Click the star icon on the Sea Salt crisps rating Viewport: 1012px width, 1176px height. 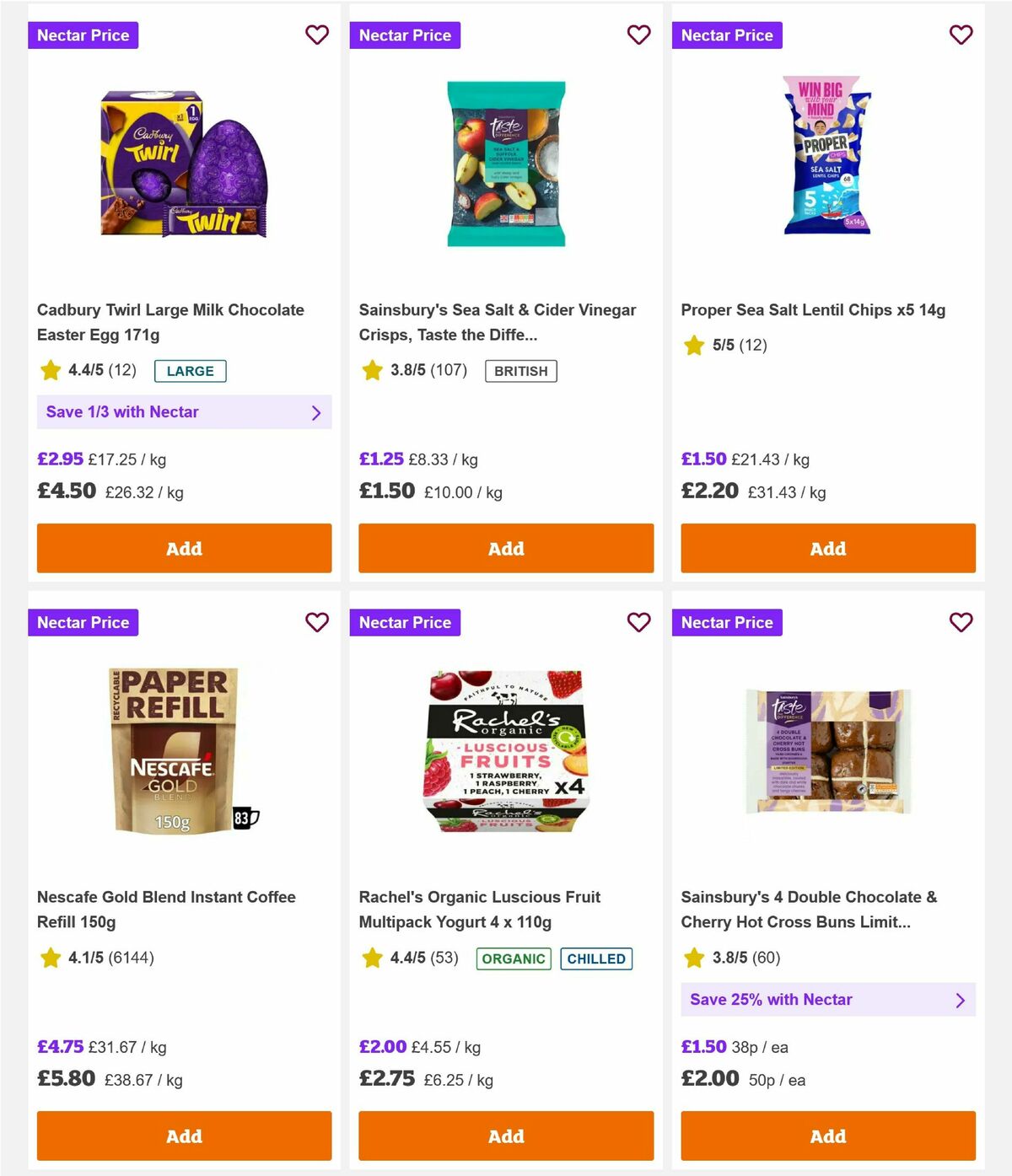[x=372, y=369]
